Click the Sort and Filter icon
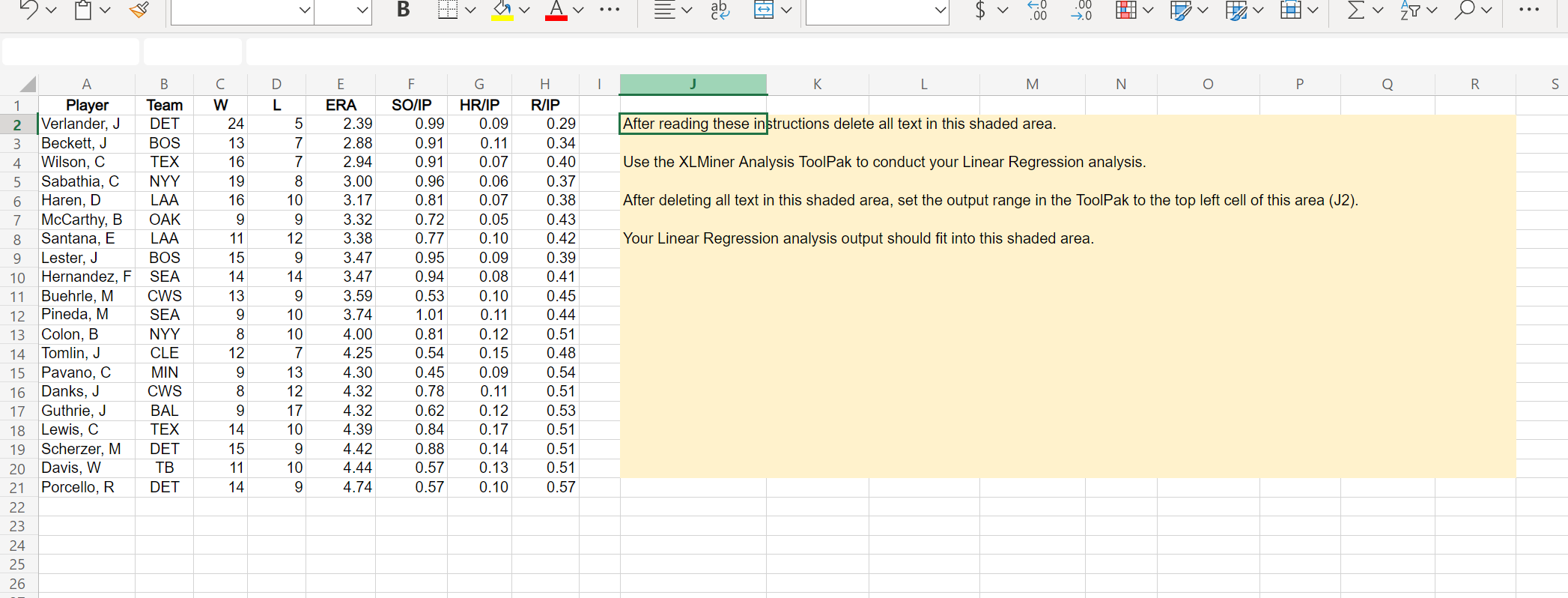 pos(1410,10)
